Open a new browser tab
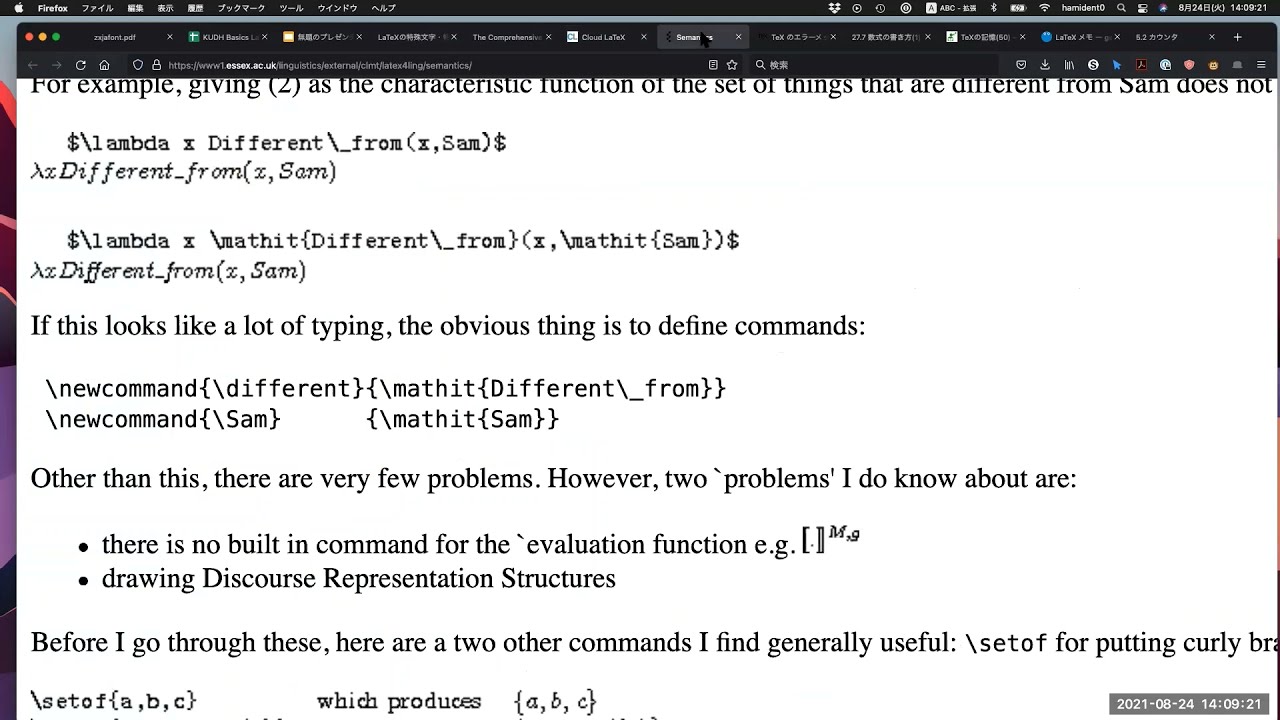Image resolution: width=1280 pixels, height=720 pixels. click(x=1237, y=37)
